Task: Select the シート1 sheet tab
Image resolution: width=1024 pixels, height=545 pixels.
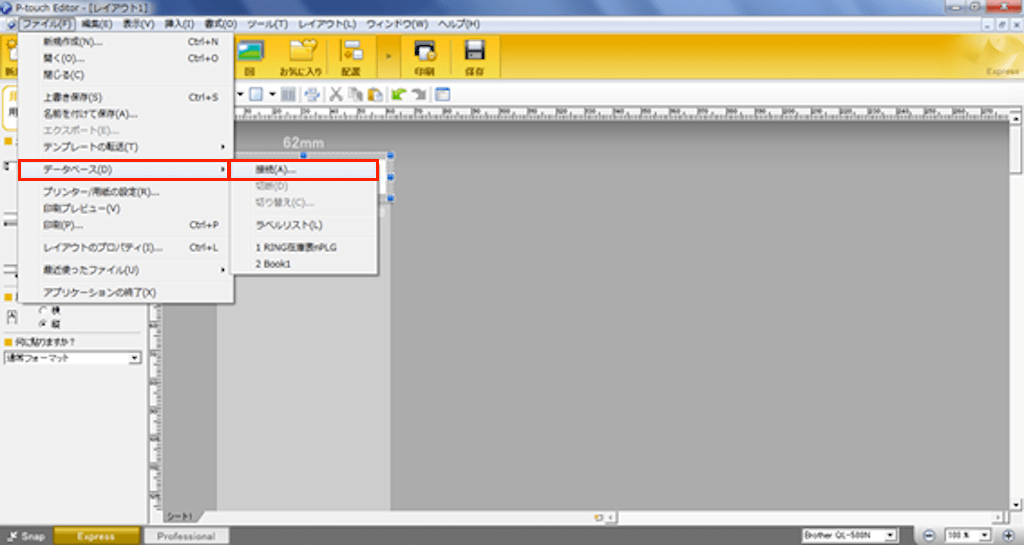Action: [x=180, y=516]
